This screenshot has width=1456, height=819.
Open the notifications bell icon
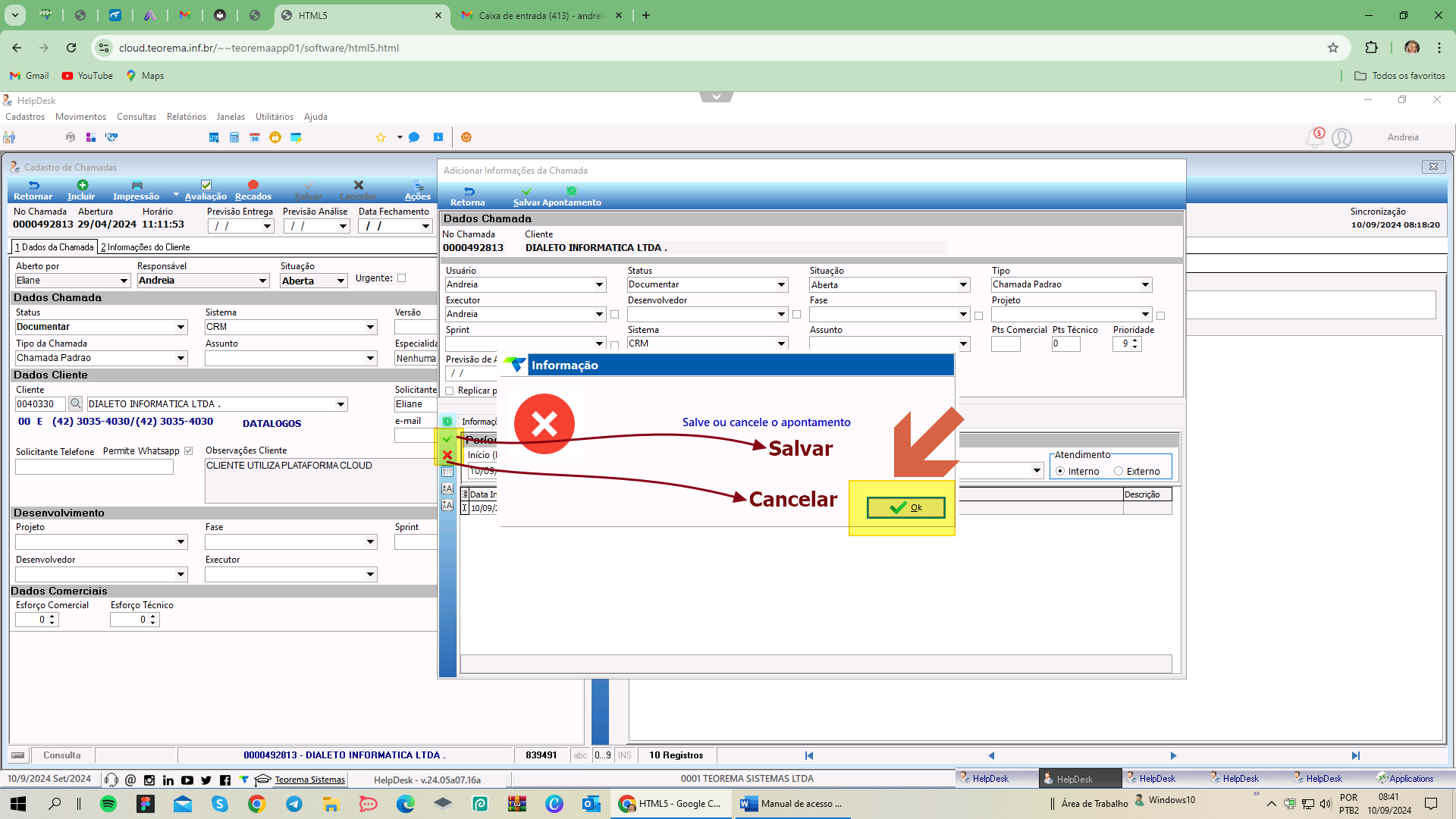[1313, 137]
